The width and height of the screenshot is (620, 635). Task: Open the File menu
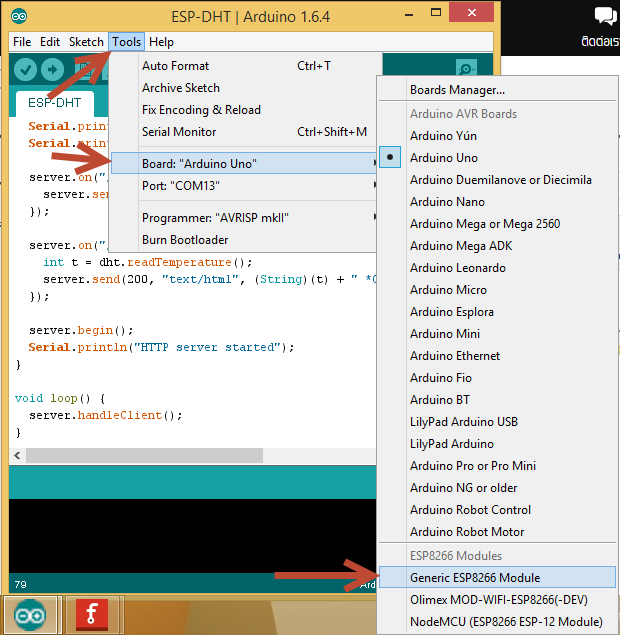[22, 42]
